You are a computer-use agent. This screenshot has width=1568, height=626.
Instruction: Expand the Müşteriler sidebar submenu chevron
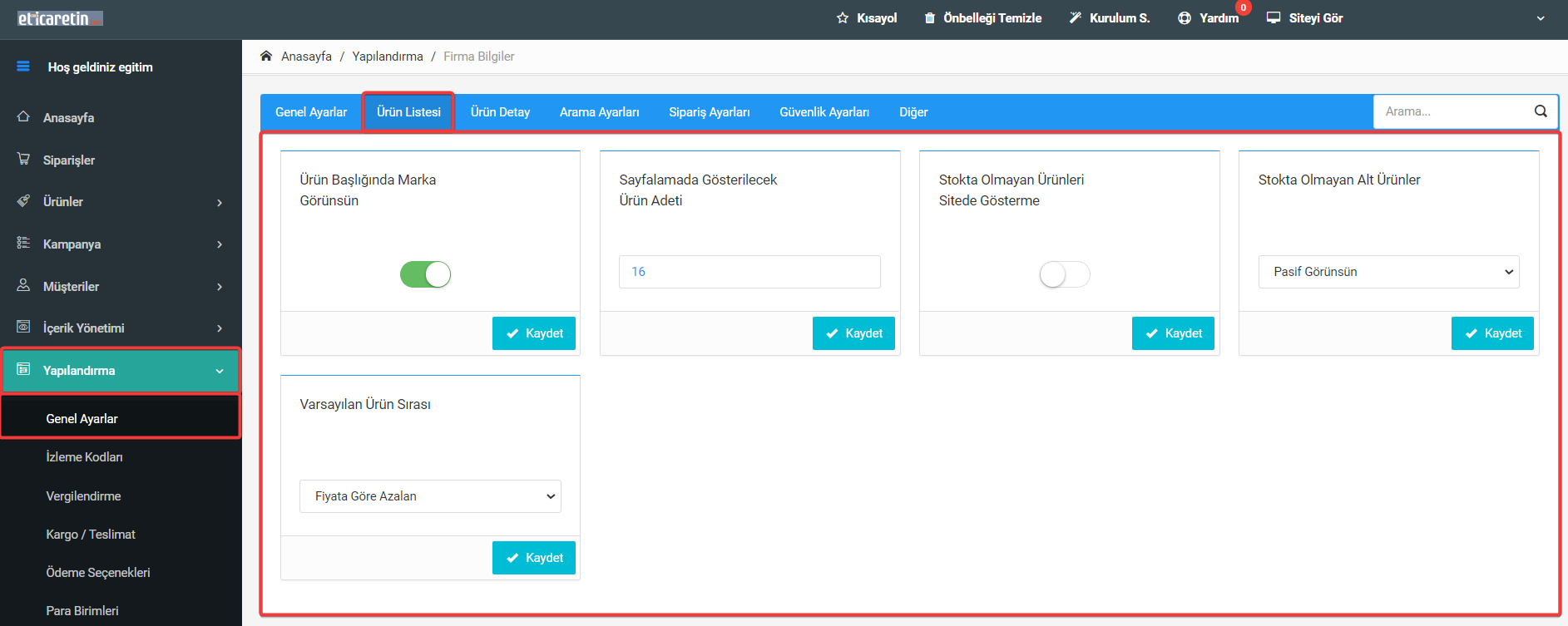[x=220, y=287]
